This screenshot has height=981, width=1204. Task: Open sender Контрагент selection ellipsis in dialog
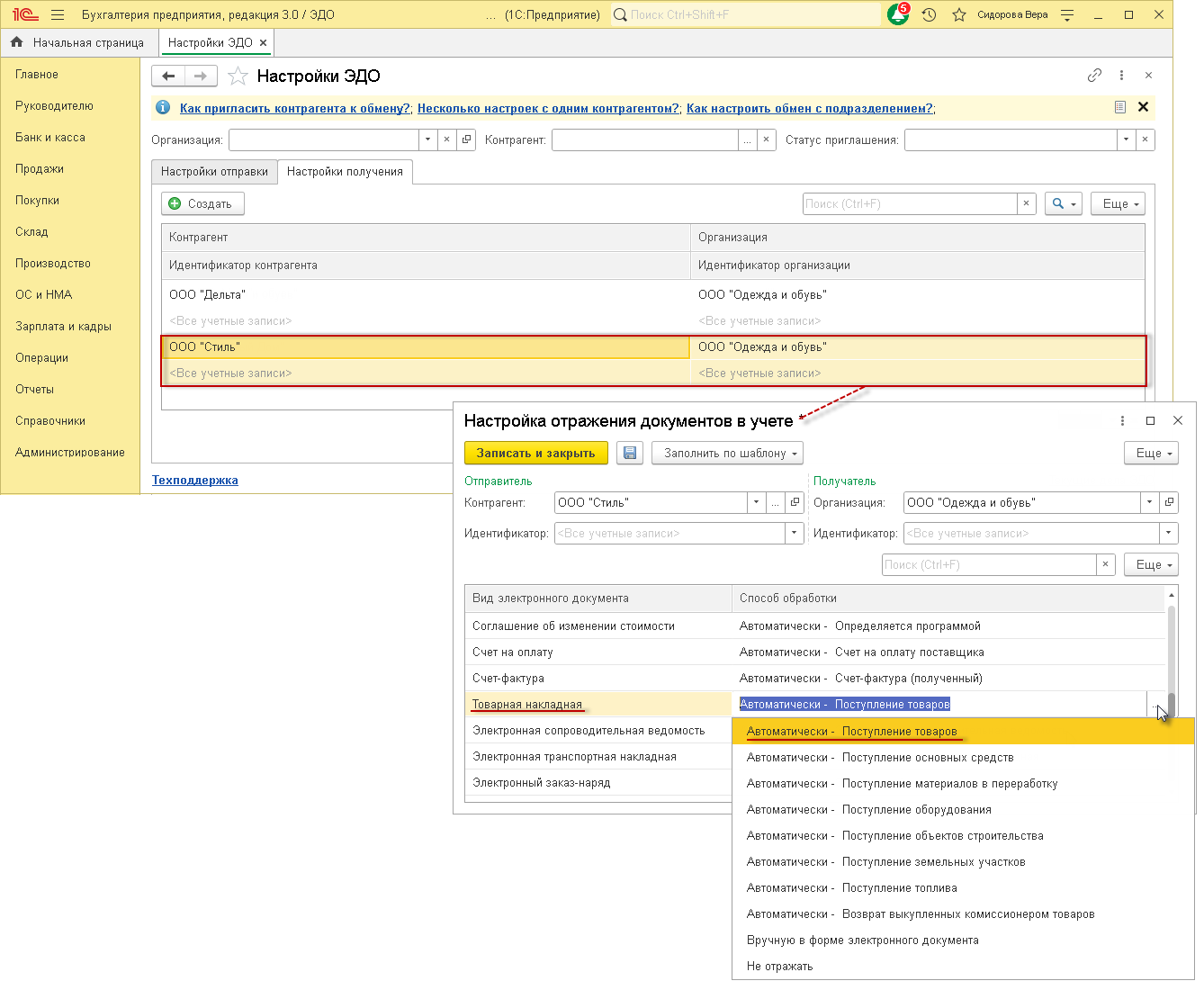pos(776,502)
